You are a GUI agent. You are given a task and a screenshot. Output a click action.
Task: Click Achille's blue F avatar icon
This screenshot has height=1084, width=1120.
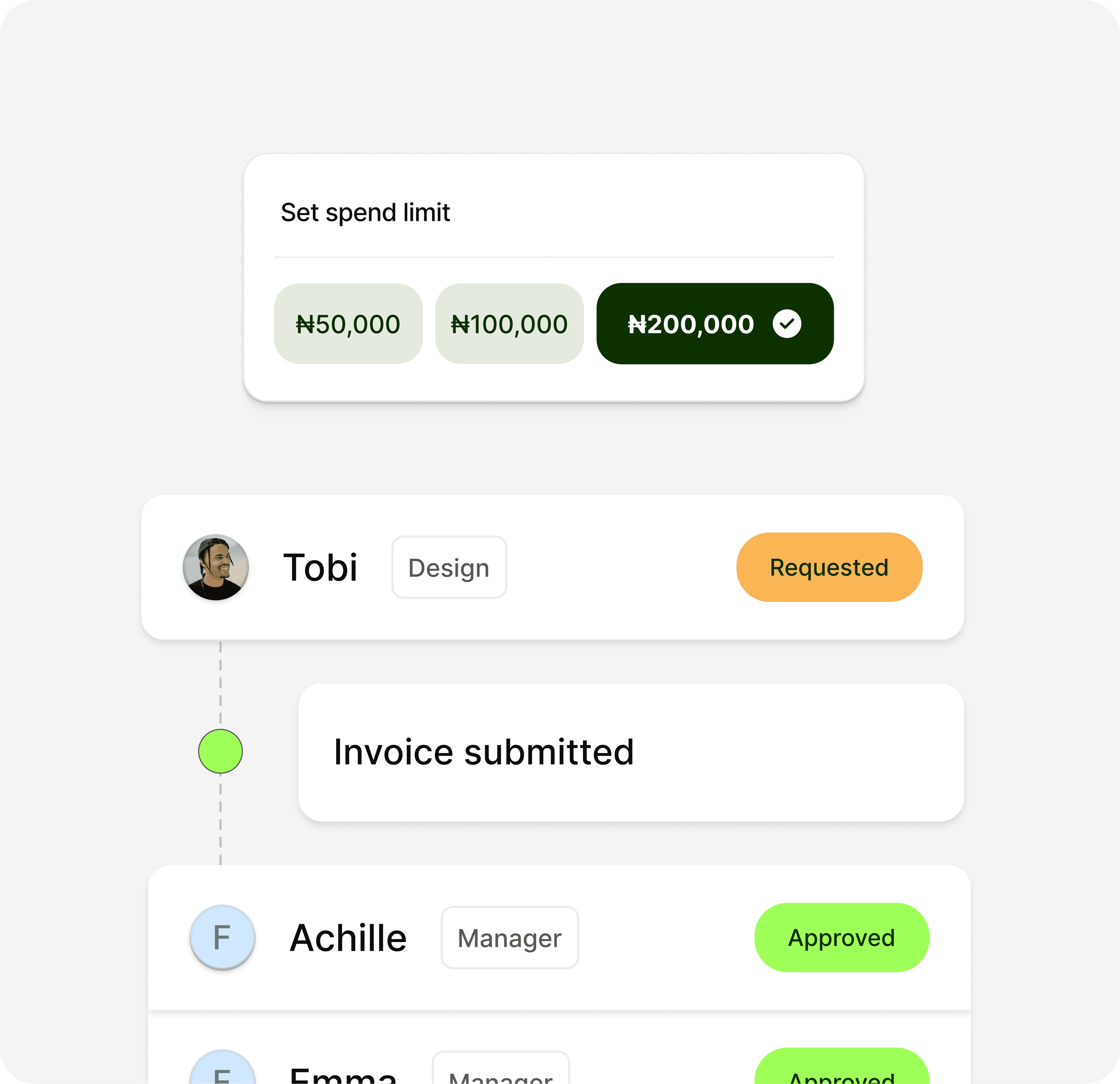(x=222, y=937)
